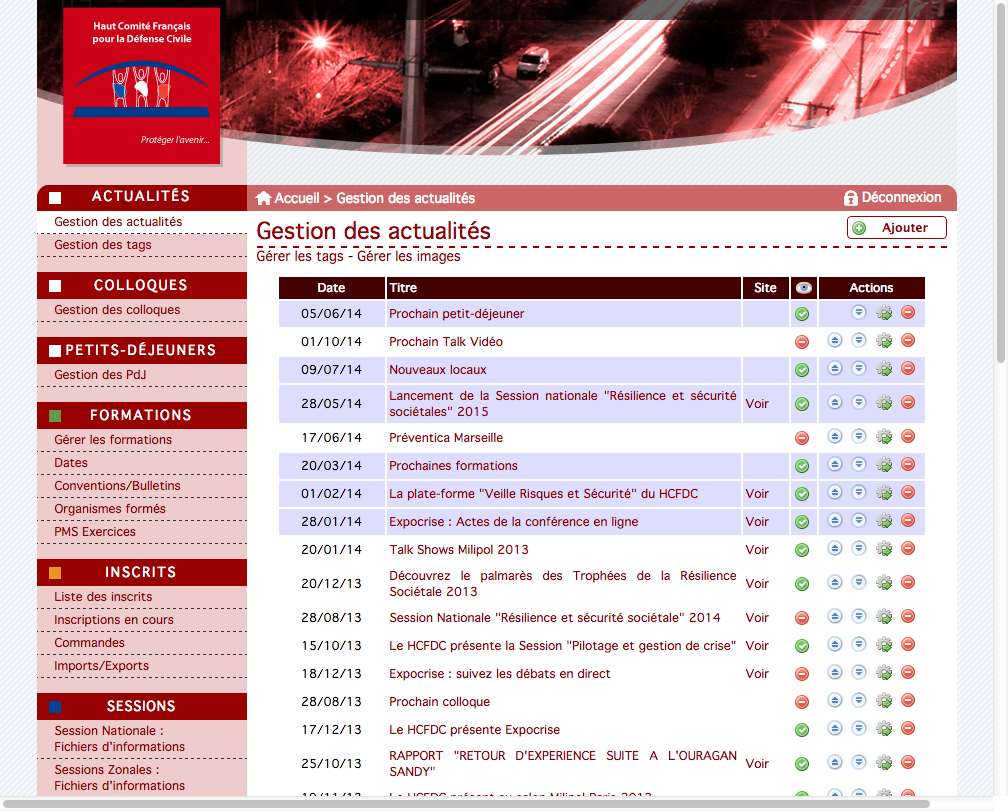
Task: Toggle visibility of Talk Shows Milipol 2013
Action: [802, 550]
